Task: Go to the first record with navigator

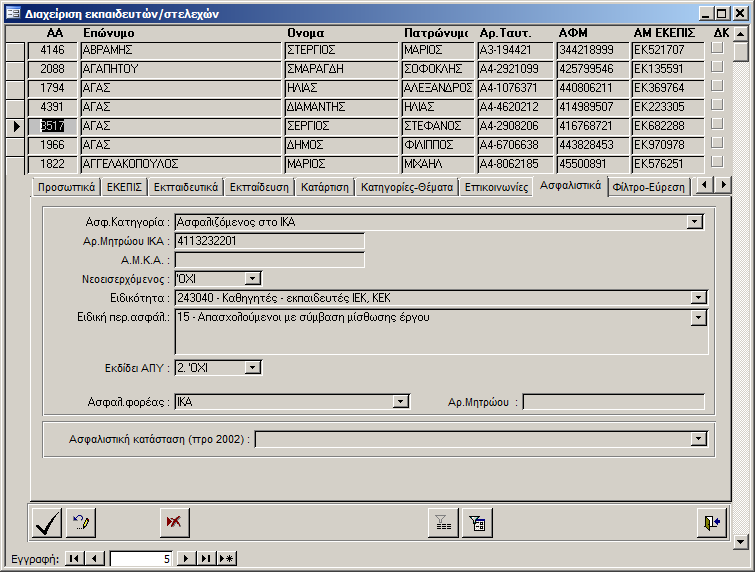Action: [x=75, y=559]
